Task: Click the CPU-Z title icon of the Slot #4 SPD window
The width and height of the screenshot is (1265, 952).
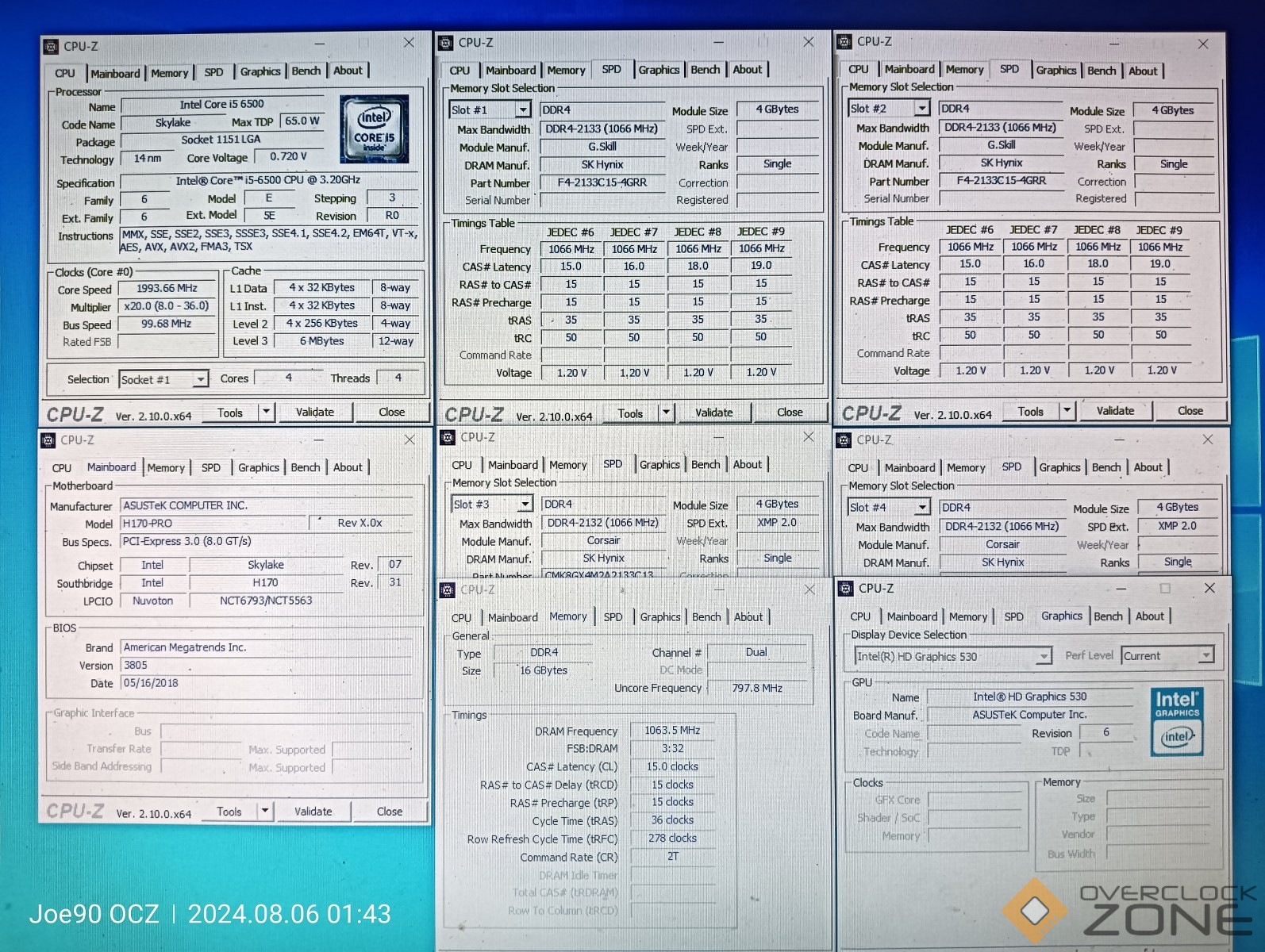Action: tap(844, 440)
